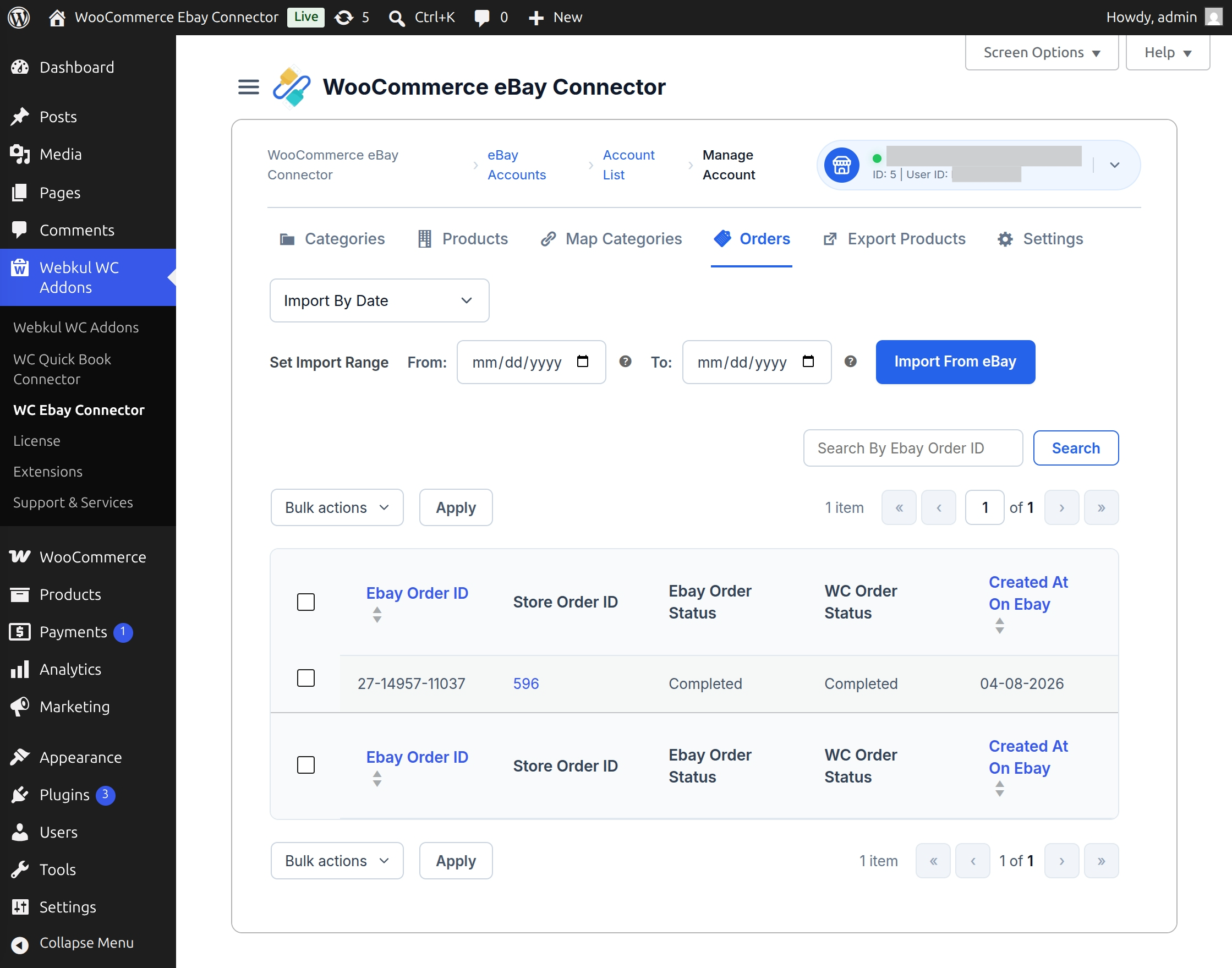Click the bottom Apply button
This screenshot has height=968, width=1232.
pos(456,861)
